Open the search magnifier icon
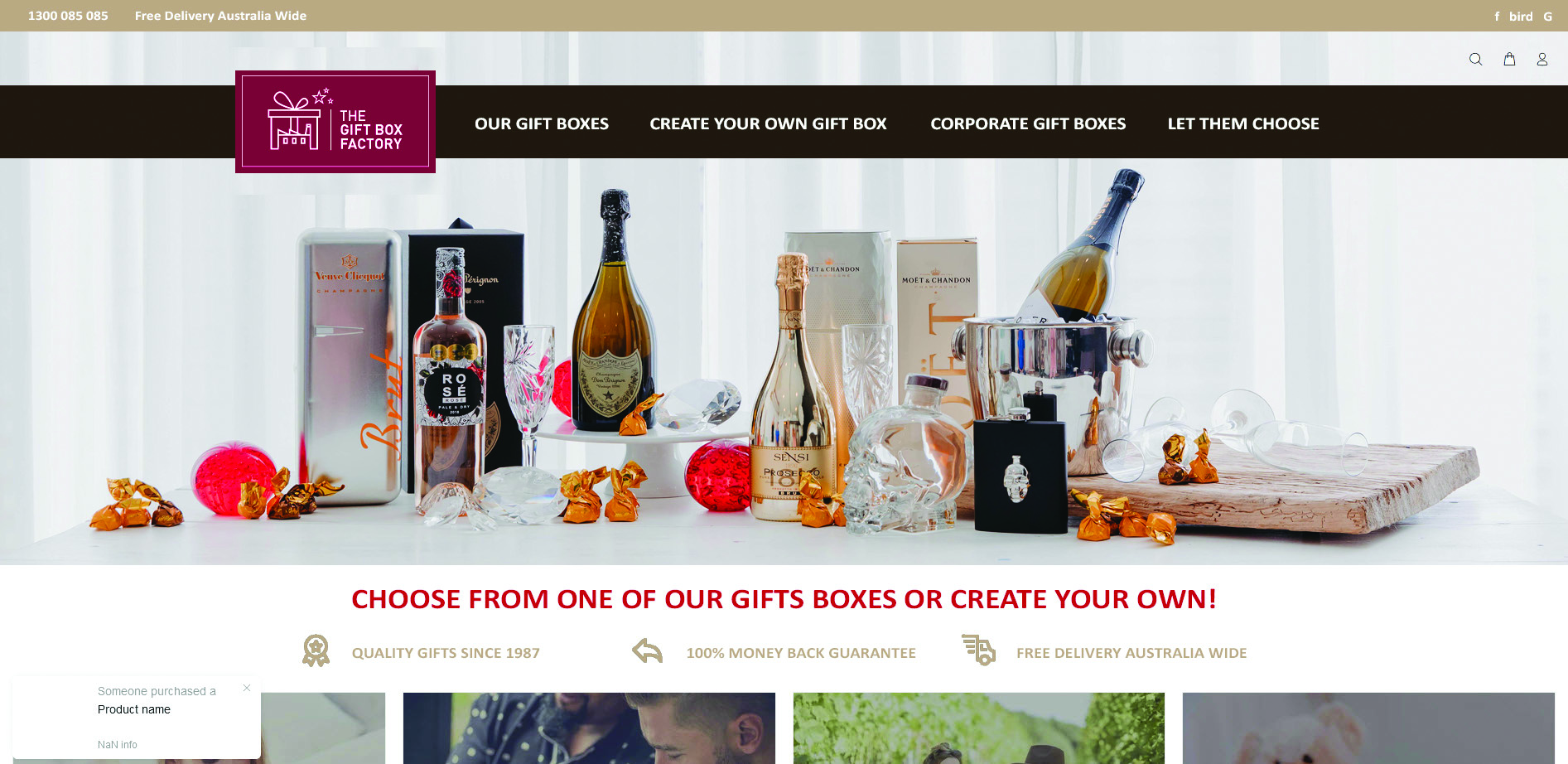The width and height of the screenshot is (1568, 764). (1475, 60)
